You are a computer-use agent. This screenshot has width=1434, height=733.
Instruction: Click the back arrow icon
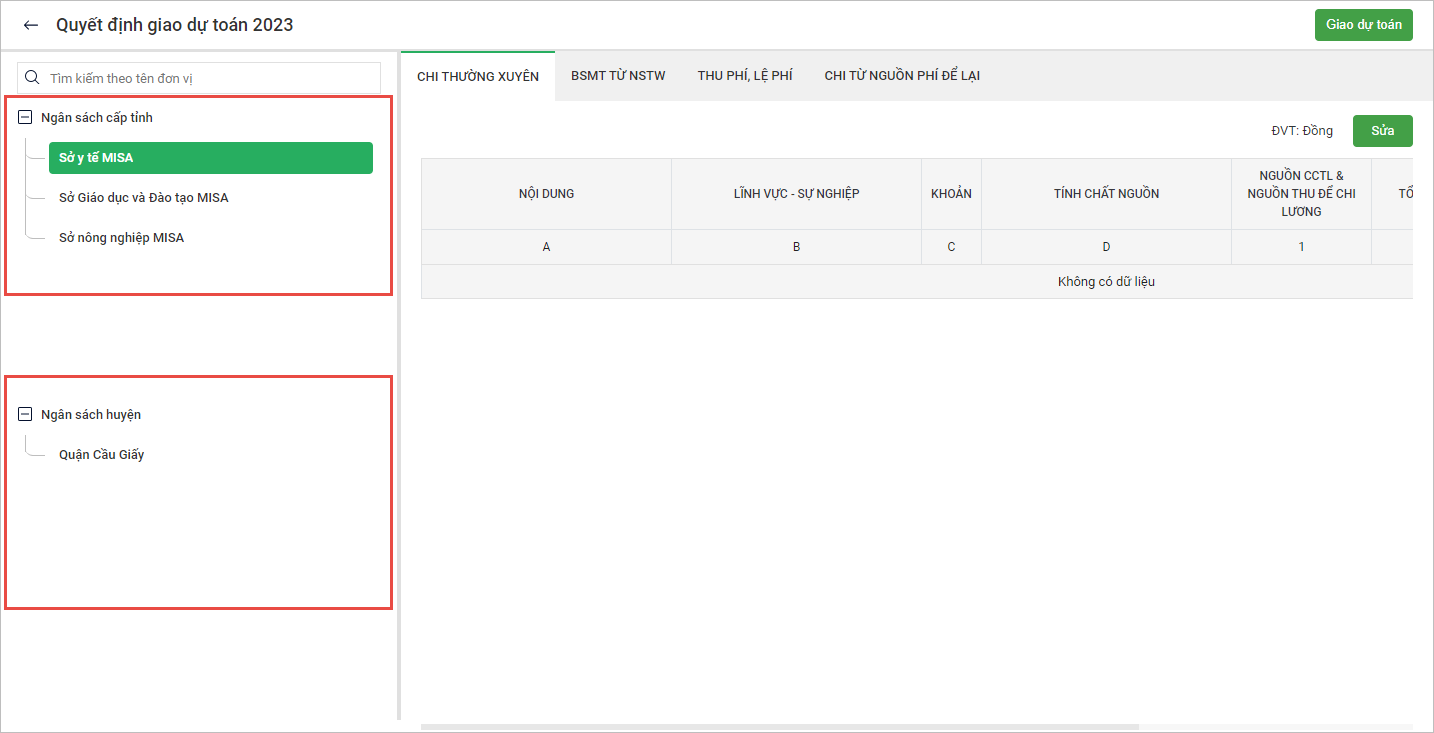[x=31, y=25]
